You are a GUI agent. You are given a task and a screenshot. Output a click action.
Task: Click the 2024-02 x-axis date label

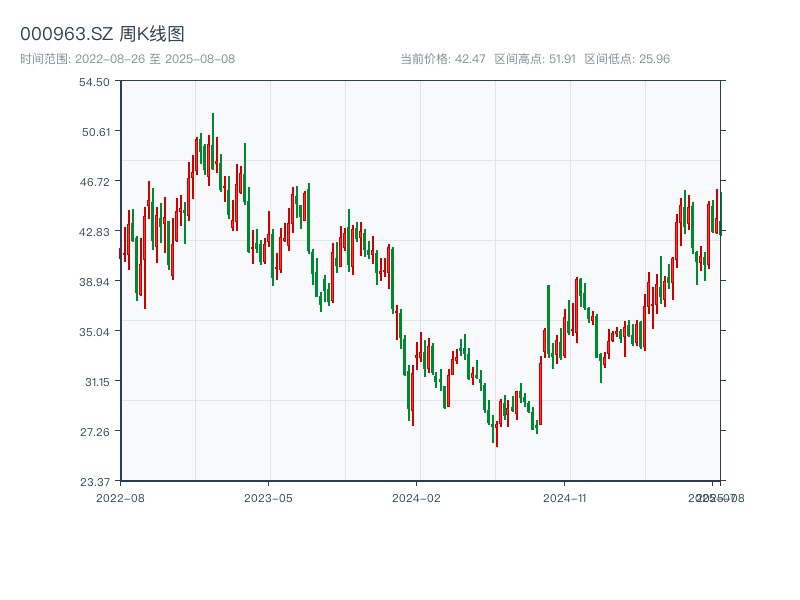(x=416, y=497)
